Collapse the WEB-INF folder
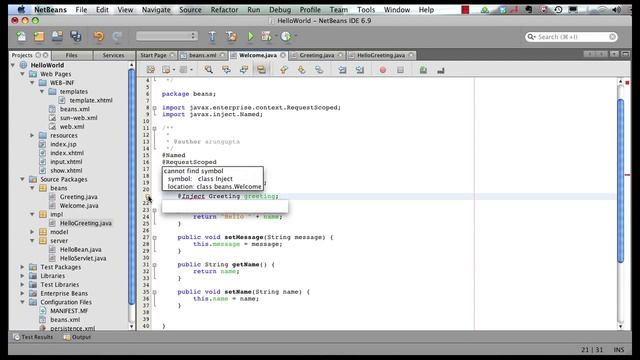 (x=33, y=83)
